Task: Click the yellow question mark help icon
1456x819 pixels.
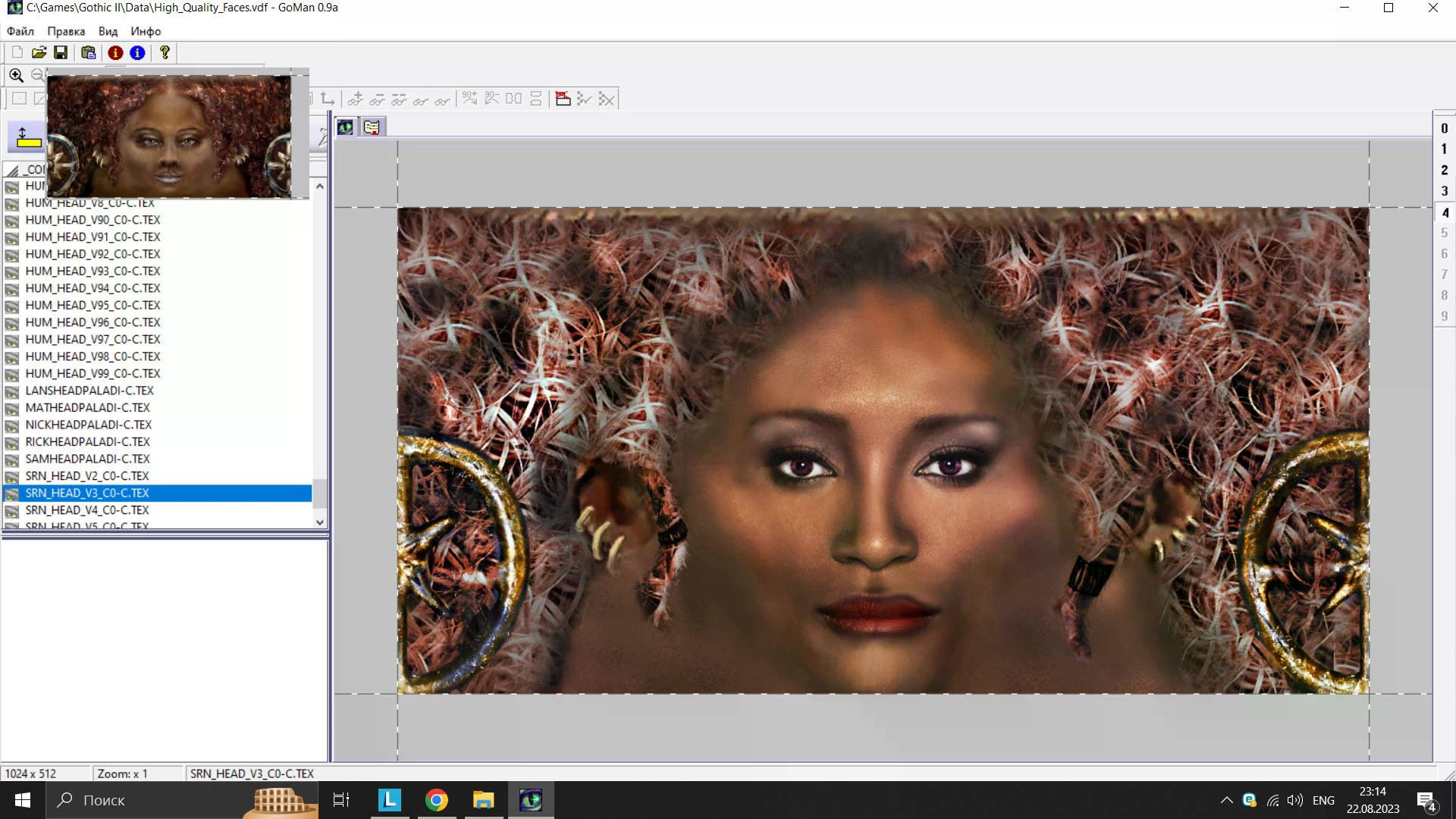Action: pos(165,52)
